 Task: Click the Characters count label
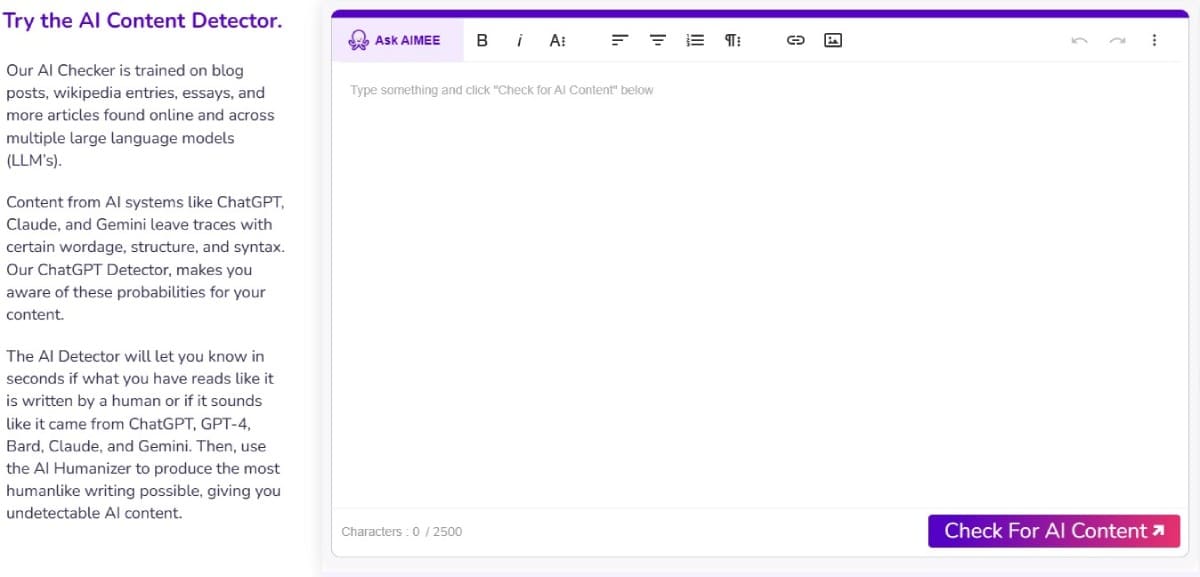click(x=401, y=532)
